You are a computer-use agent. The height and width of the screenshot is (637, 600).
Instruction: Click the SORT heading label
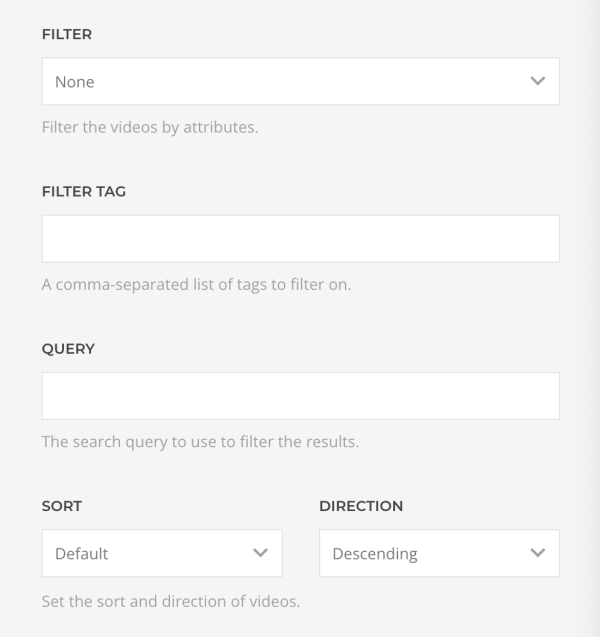pos(62,506)
